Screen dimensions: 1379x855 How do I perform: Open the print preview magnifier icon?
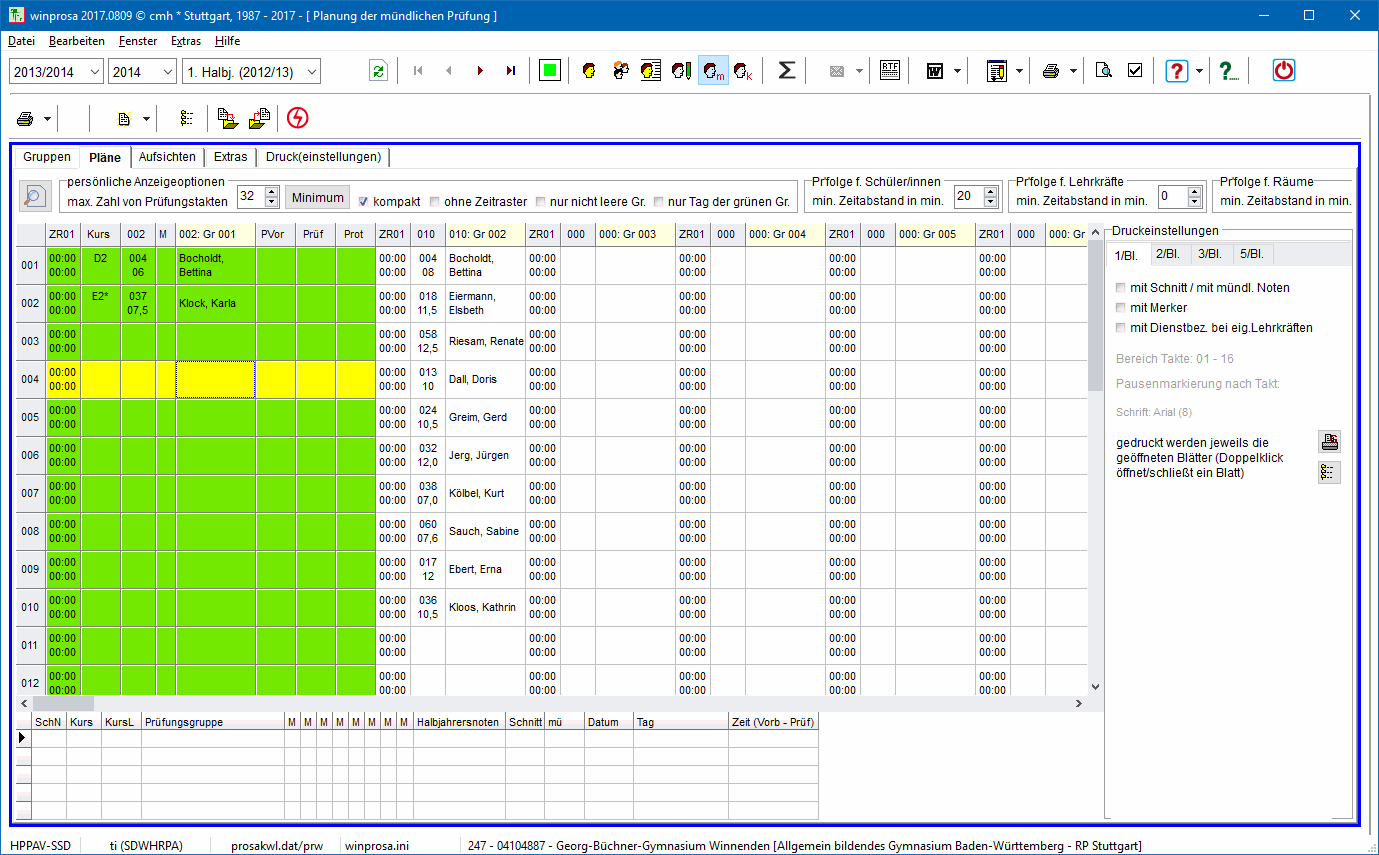click(1103, 71)
